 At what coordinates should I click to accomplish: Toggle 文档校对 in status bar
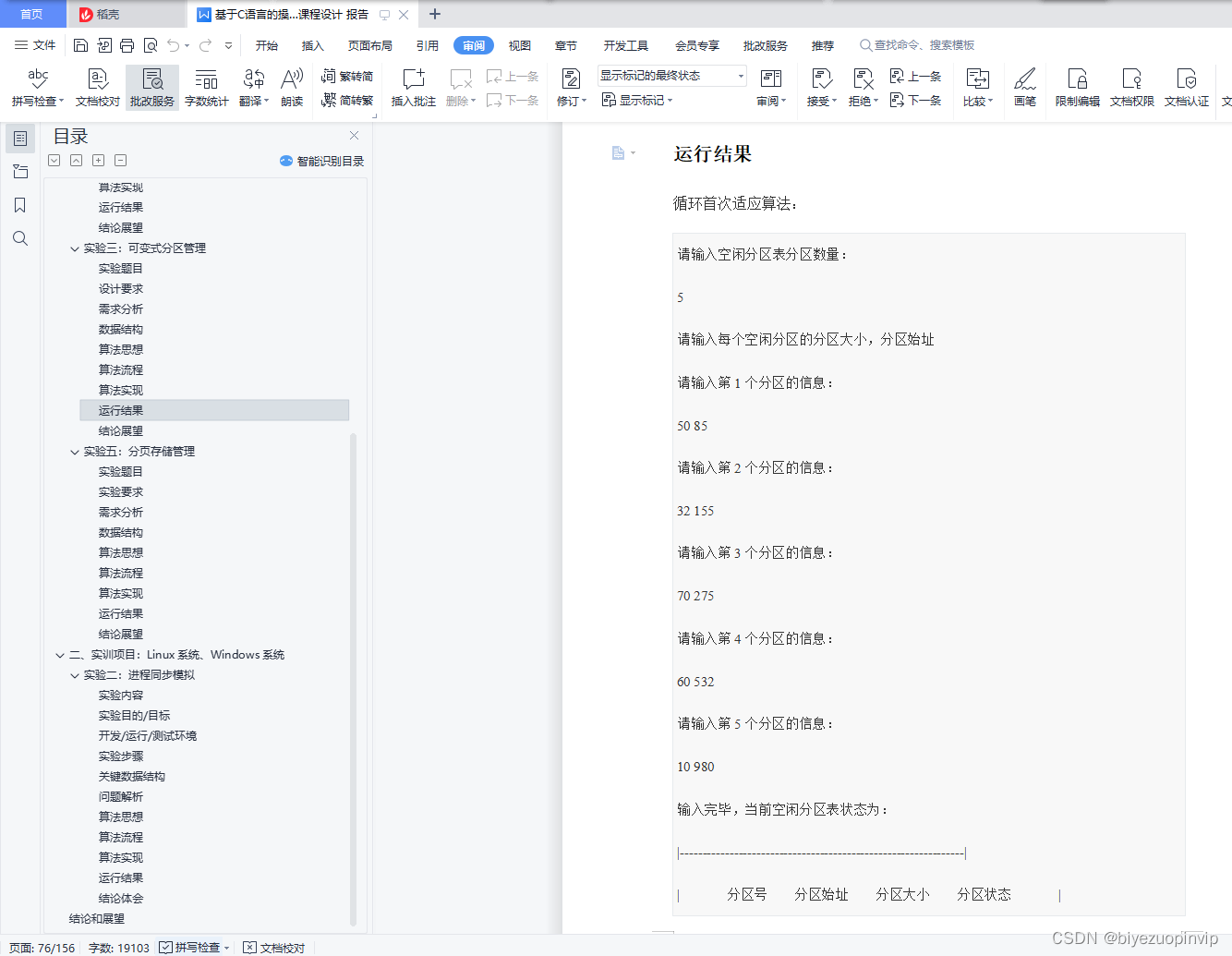[x=273, y=948]
